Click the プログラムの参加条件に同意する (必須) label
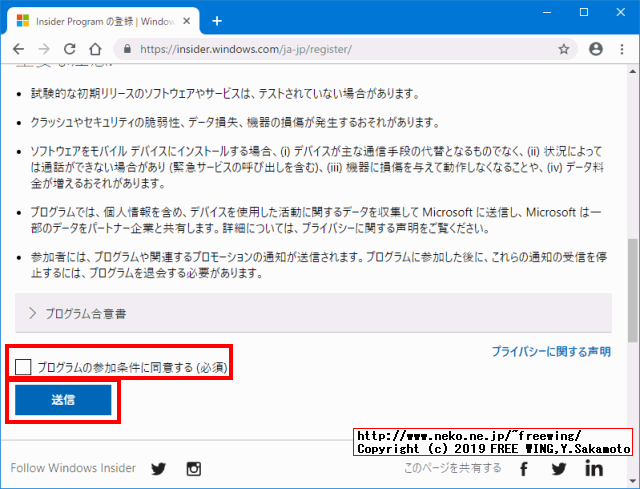This screenshot has width=640, height=489. click(x=132, y=367)
